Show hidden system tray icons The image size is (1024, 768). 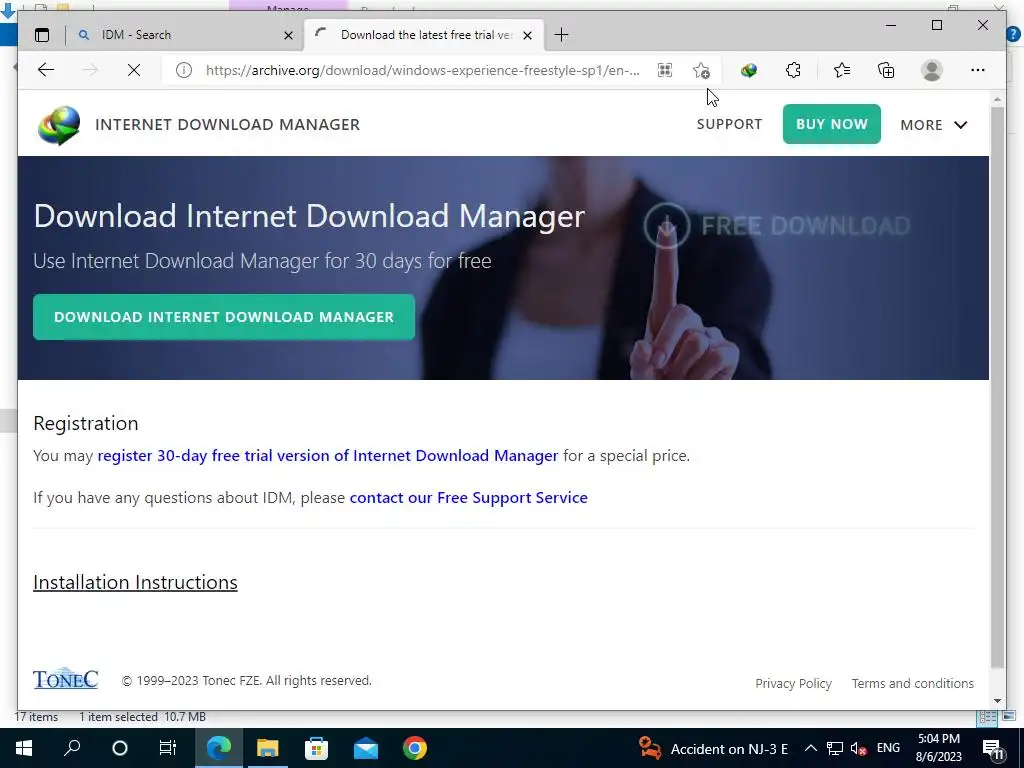[x=810, y=748]
